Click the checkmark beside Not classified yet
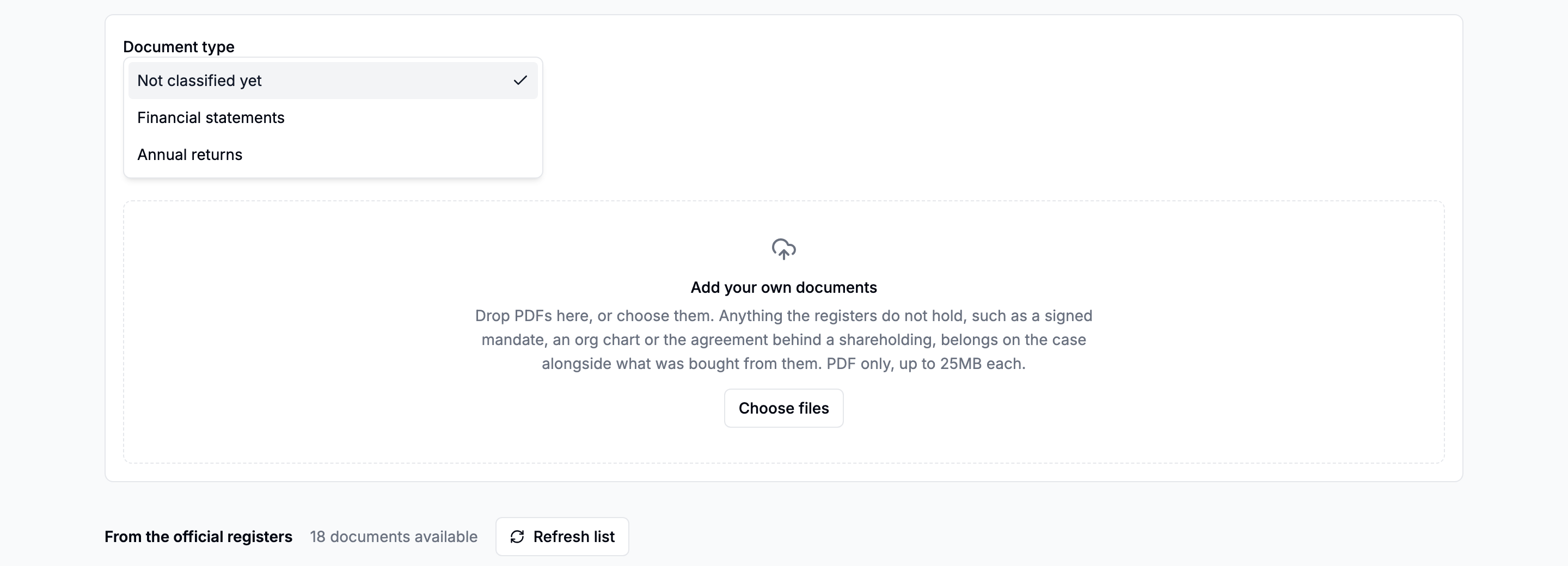1568x566 pixels. [520, 81]
